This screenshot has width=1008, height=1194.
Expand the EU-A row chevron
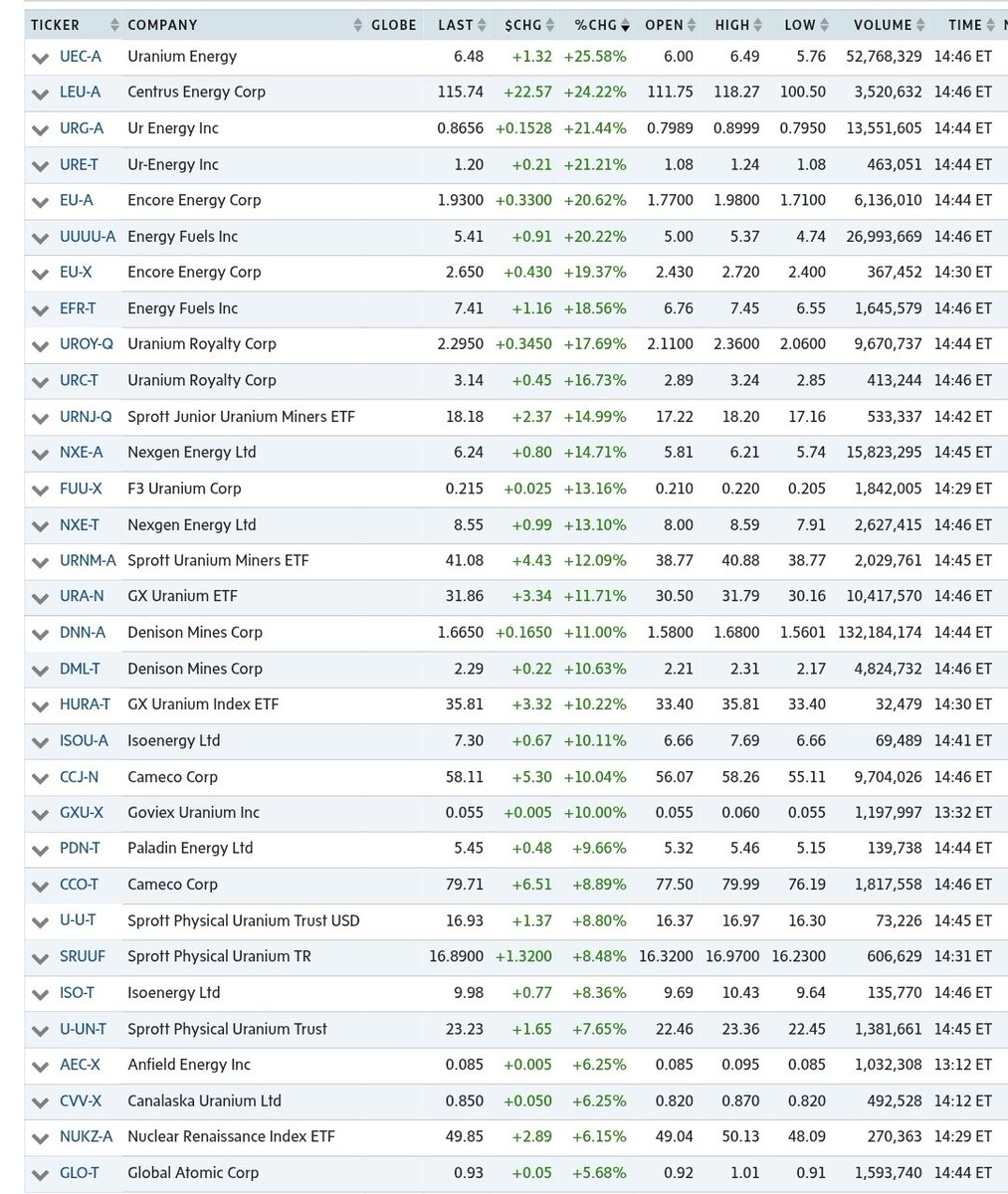(40, 202)
